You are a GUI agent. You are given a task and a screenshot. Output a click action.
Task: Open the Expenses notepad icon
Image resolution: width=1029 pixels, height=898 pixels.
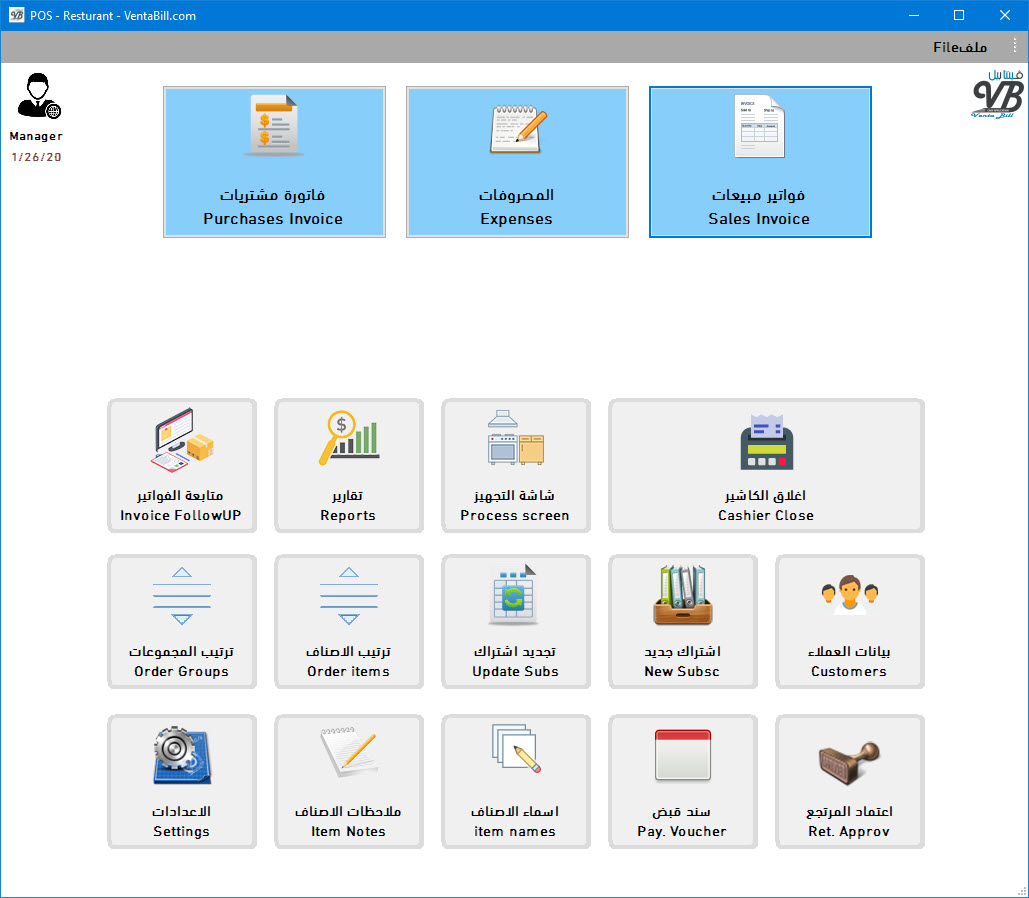518,129
